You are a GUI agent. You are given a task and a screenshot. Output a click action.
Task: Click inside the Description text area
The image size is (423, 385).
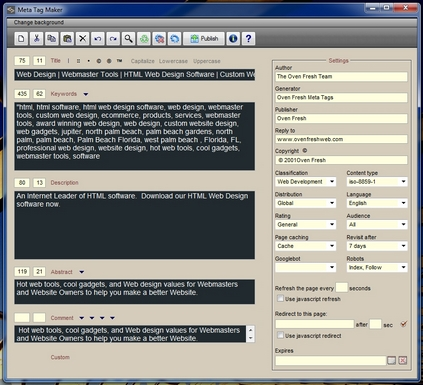[135, 225]
